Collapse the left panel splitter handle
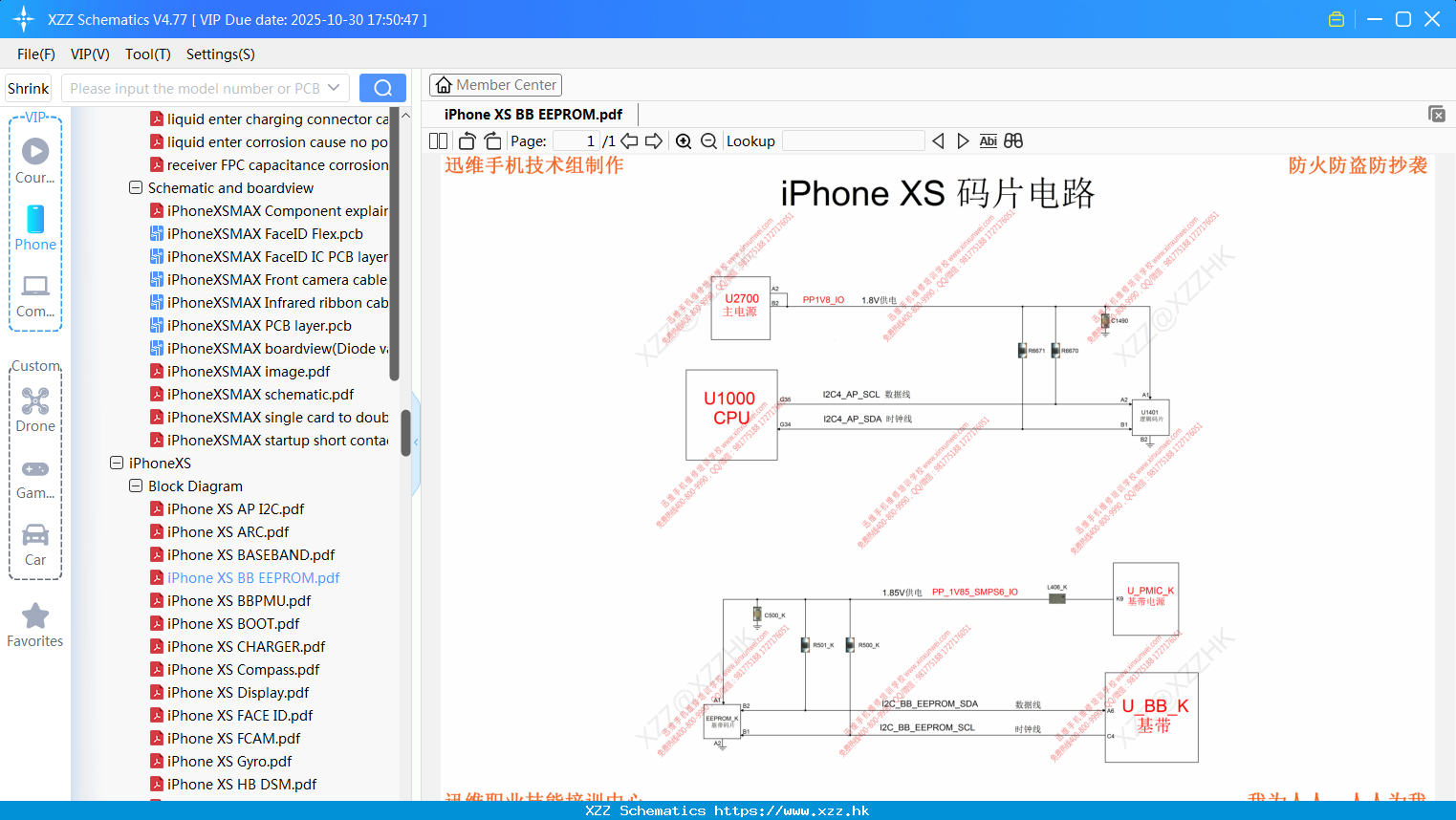 point(416,442)
